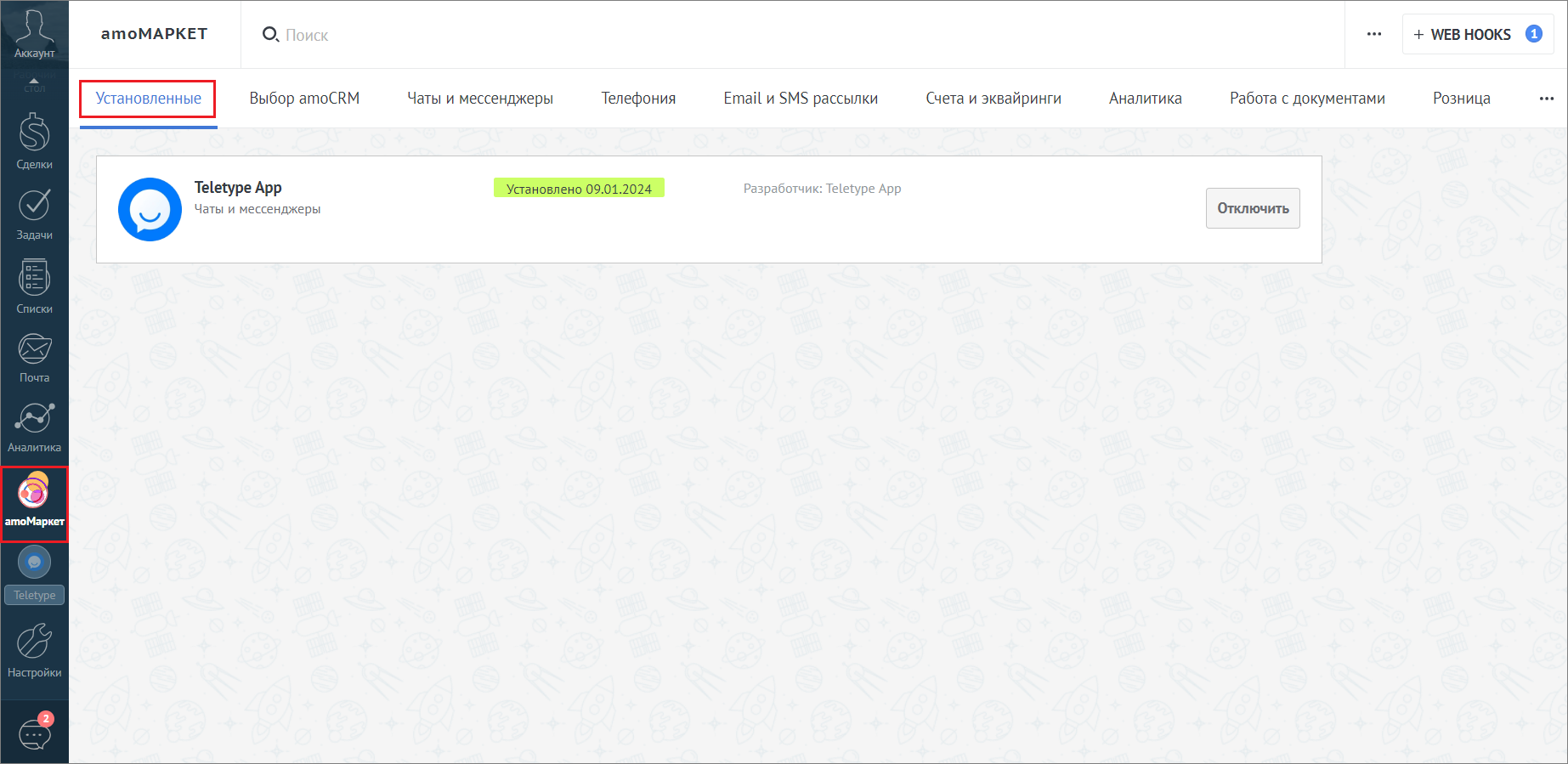The image size is (1568, 764).
Task: Expand more category tabs ellipsis
Action: pos(1547,99)
